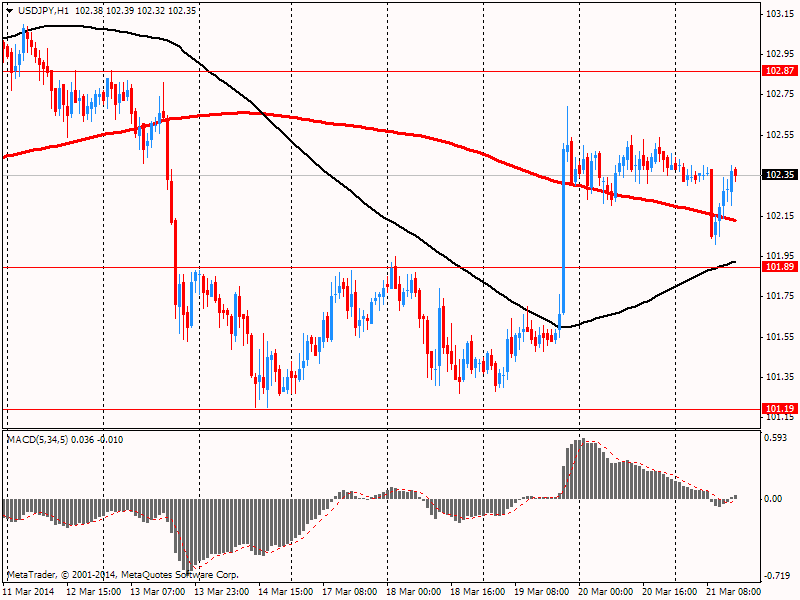The width and height of the screenshot is (800, 600).
Task: Click the 101.35 price scale value
Action: click(x=780, y=377)
